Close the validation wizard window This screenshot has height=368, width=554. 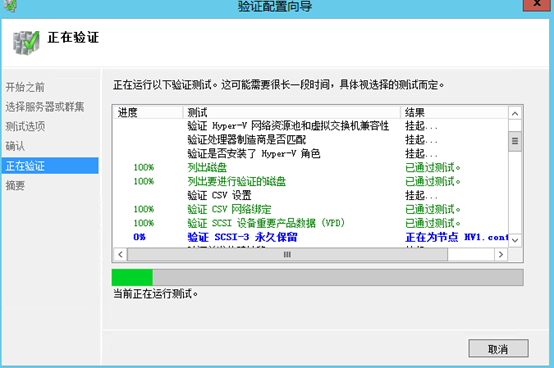[x=537, y=4]
